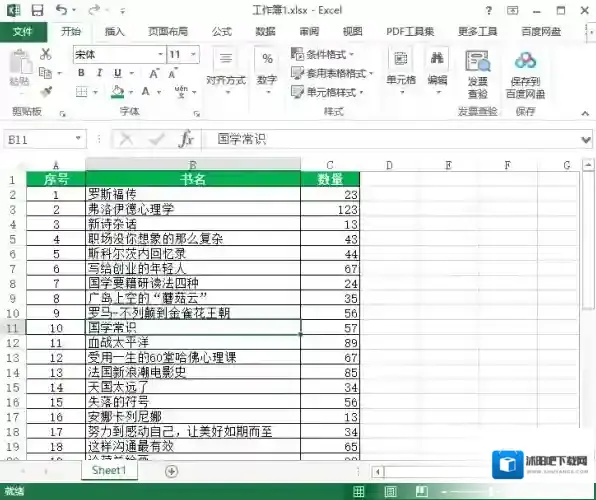
Task: Toggle italic formatting (I)
Action: click(x=100, y=73)
